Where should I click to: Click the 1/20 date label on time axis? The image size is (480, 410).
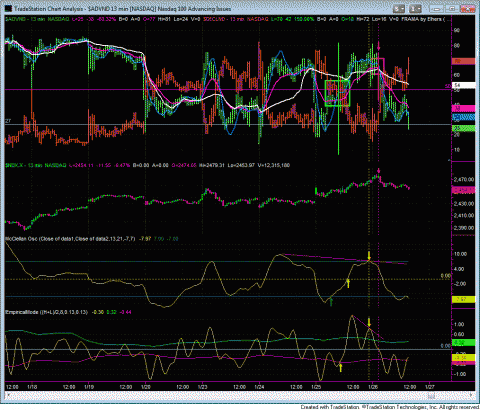pyautogui.click(x=146, y=387)
